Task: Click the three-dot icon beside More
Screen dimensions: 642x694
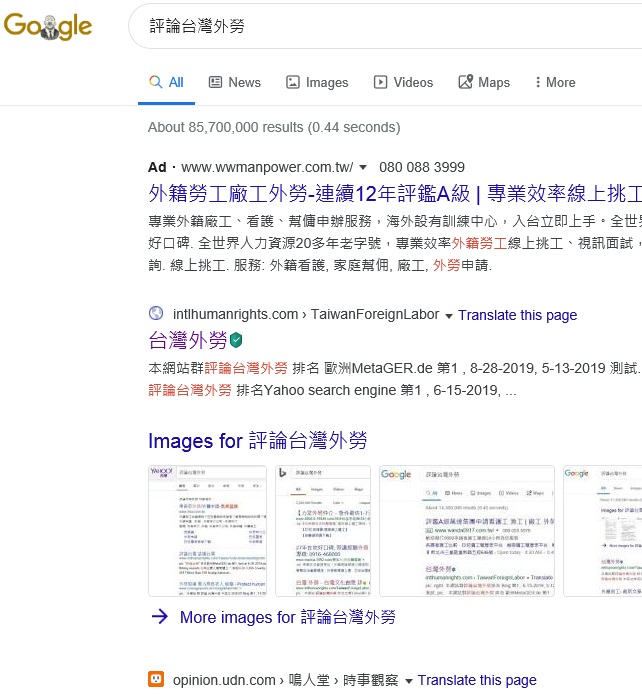Action: coord(538,82)
